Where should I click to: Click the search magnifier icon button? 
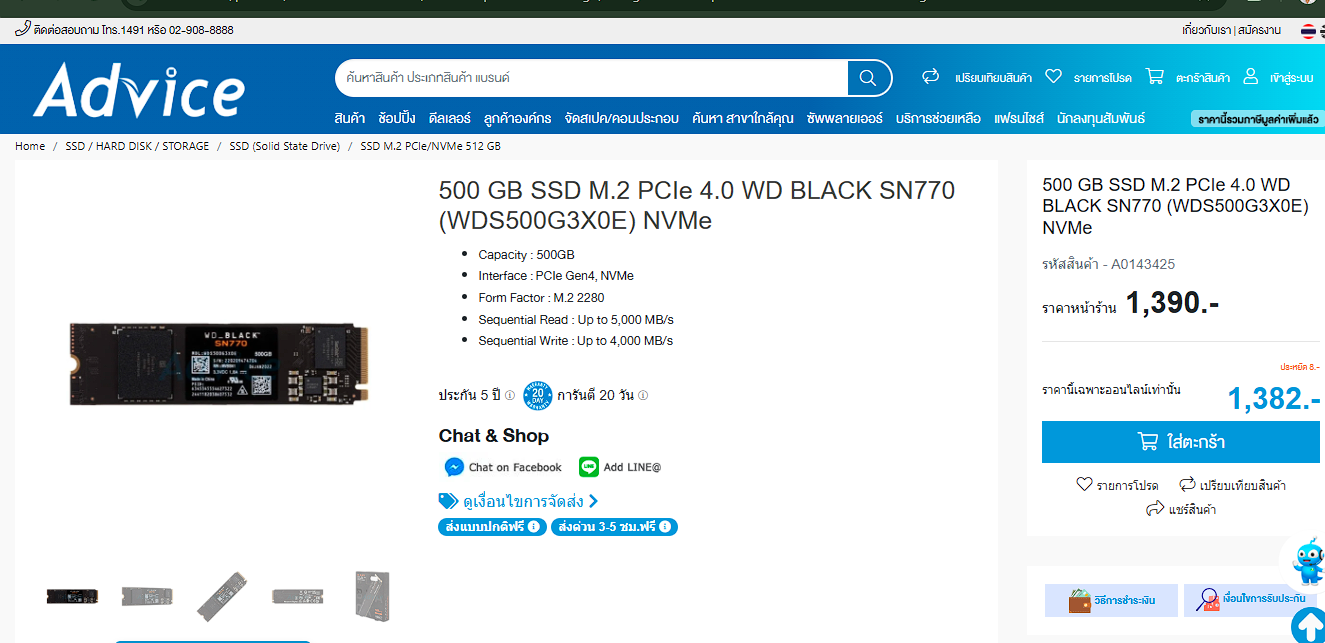[868, 78]
